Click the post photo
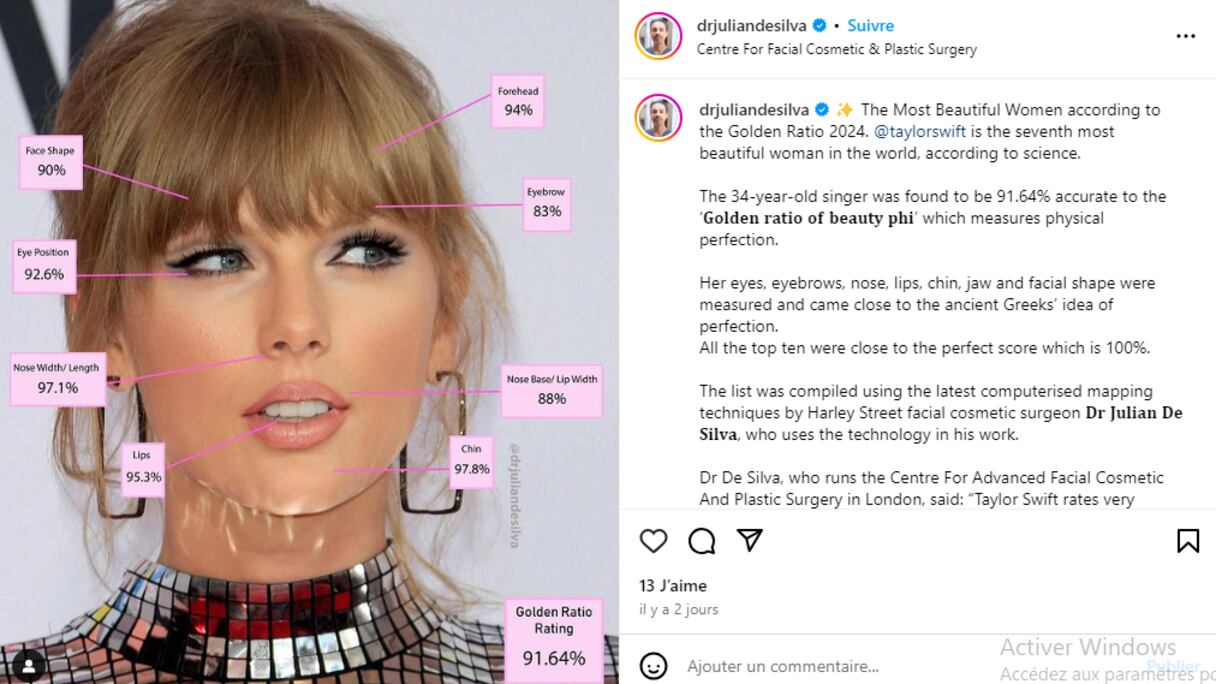Screen dimensions: 1216x684 pos(309,342)
